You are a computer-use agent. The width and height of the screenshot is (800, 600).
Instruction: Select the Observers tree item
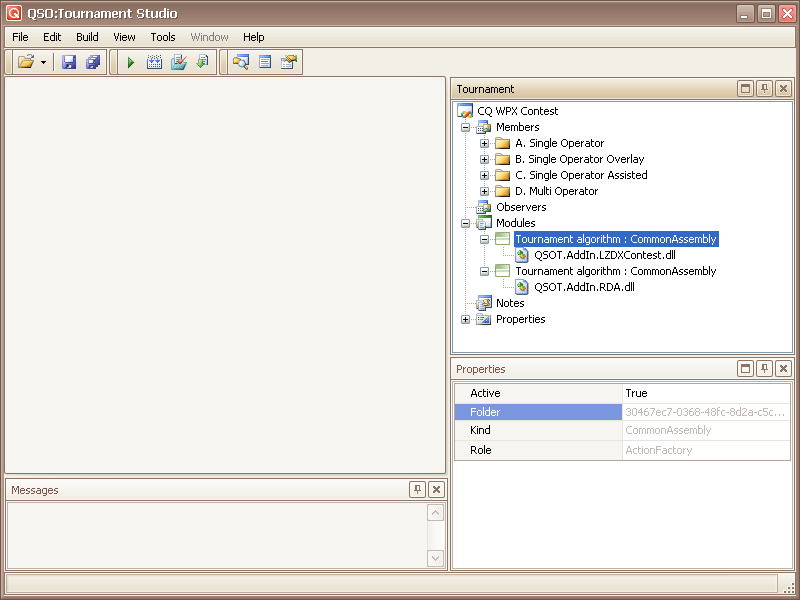pyautogui.click(x=521, y=207)
